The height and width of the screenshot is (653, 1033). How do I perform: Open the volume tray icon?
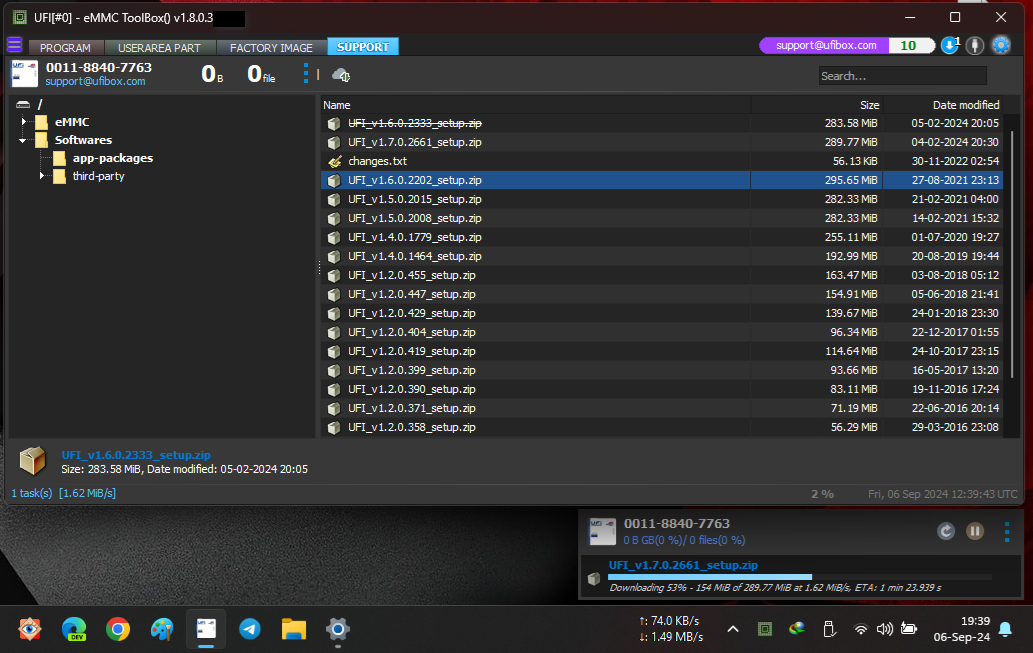(x=885, y=629)
